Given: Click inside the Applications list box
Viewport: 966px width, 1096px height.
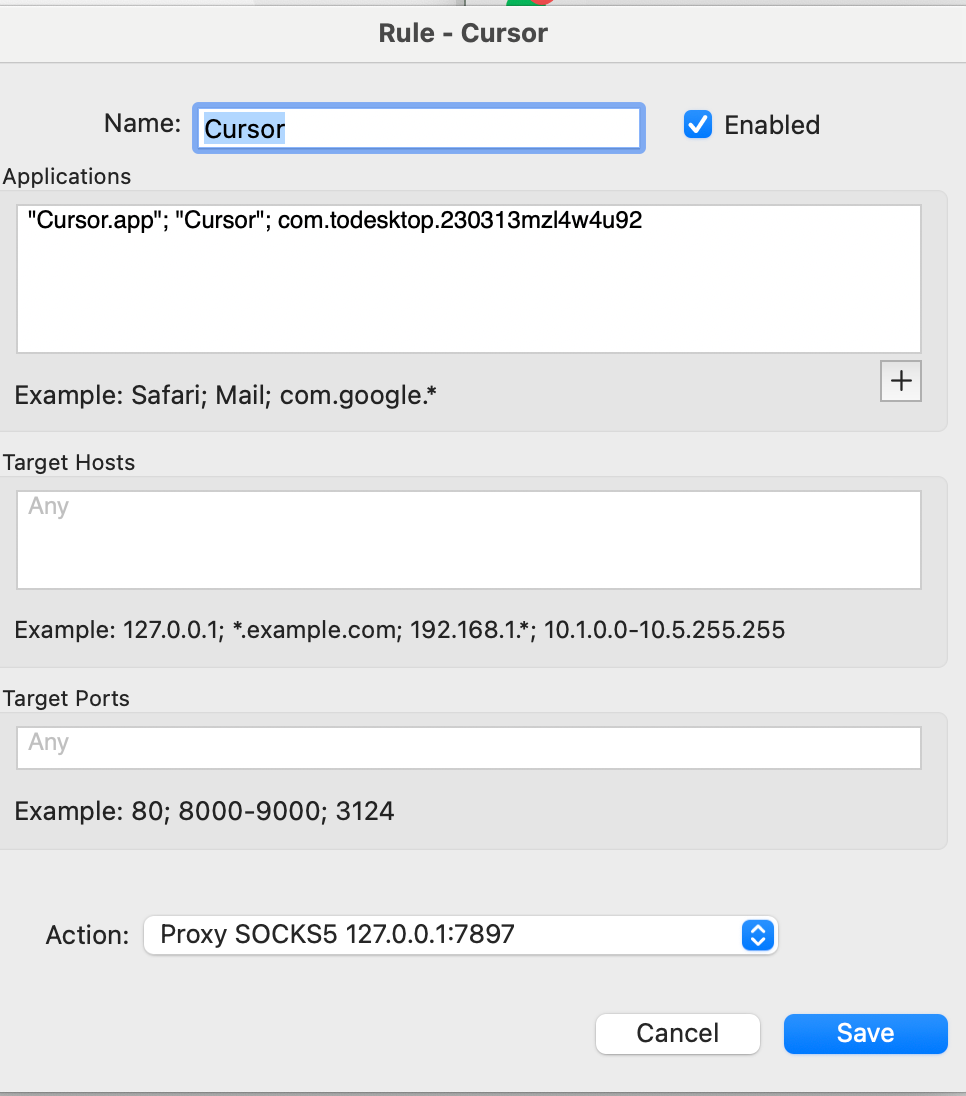Looking at the screenshot, I should pos(469,279).
